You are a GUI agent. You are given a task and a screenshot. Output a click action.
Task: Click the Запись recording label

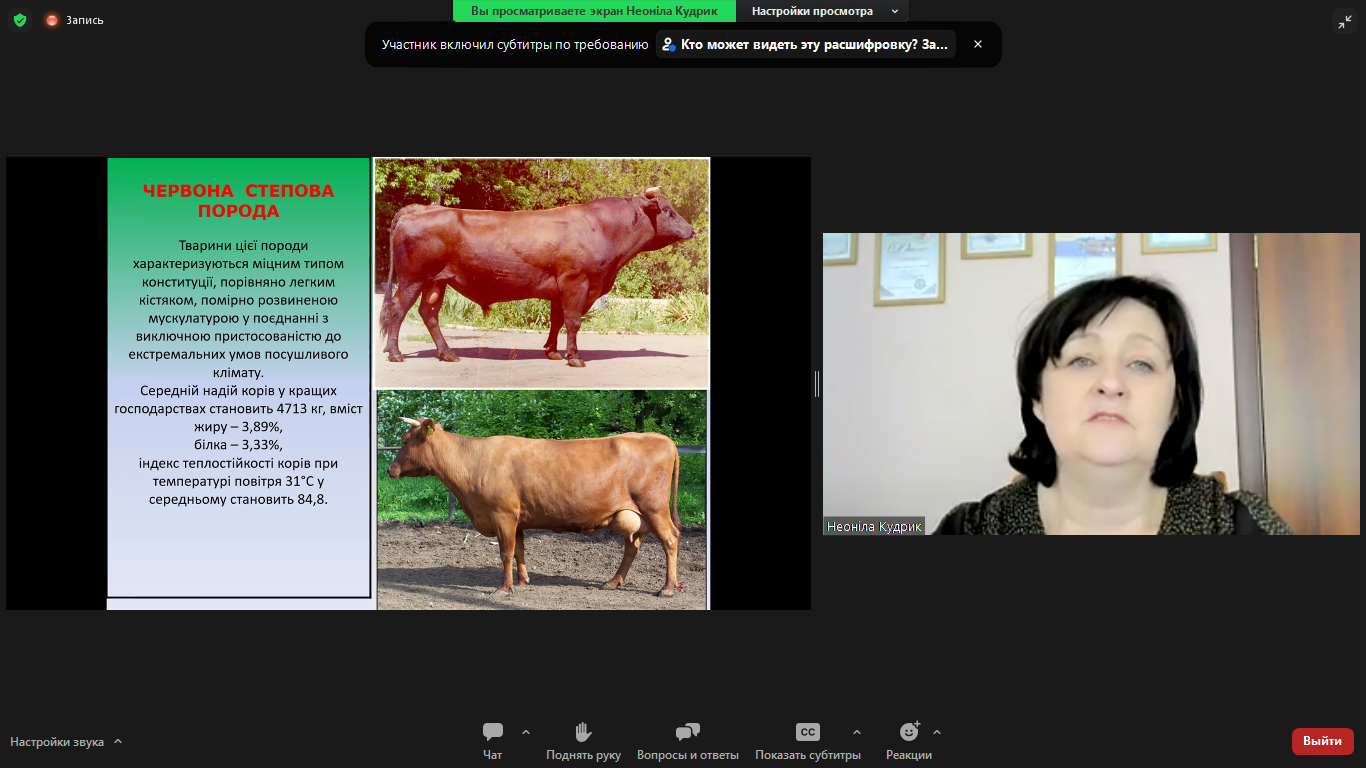(85, 20)
